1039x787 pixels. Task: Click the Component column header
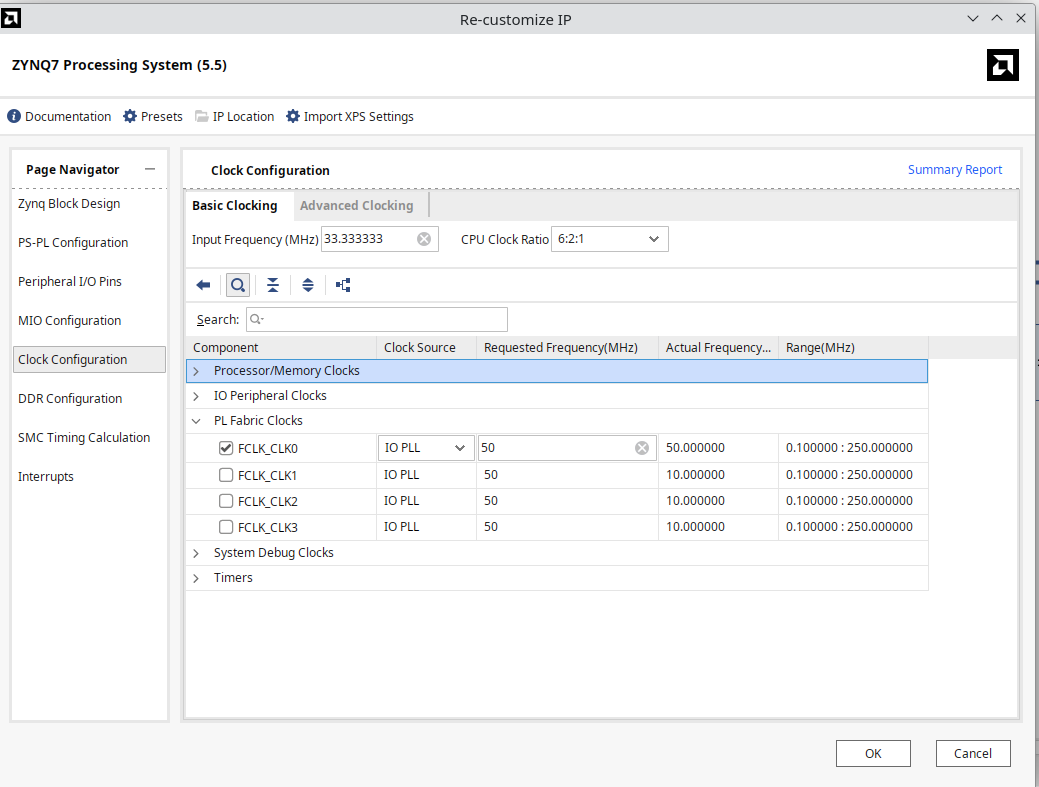pyautogui.click(x=281, y=348)
